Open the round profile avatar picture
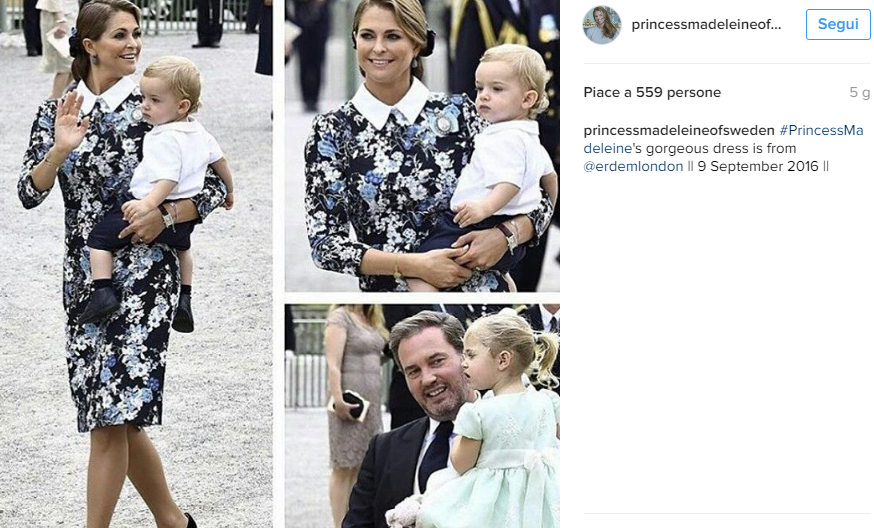The height and width of the screenshot is (528, 874). [x=602, y=25]
